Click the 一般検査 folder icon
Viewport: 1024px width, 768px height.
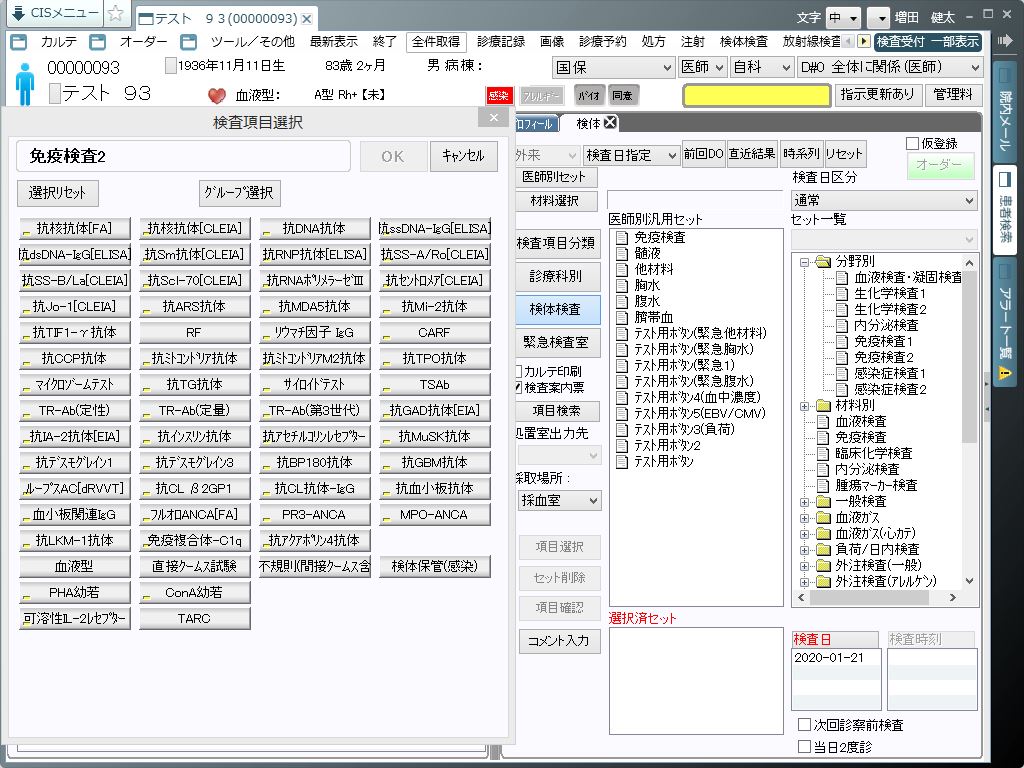823,502
